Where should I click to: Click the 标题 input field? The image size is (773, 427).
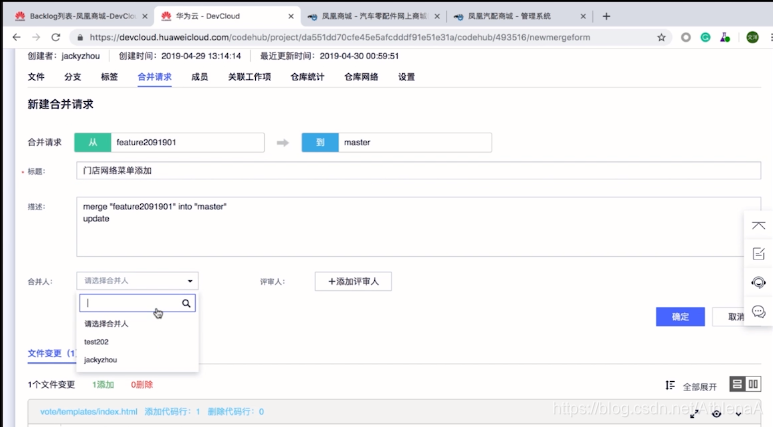[x=418, y=171]
